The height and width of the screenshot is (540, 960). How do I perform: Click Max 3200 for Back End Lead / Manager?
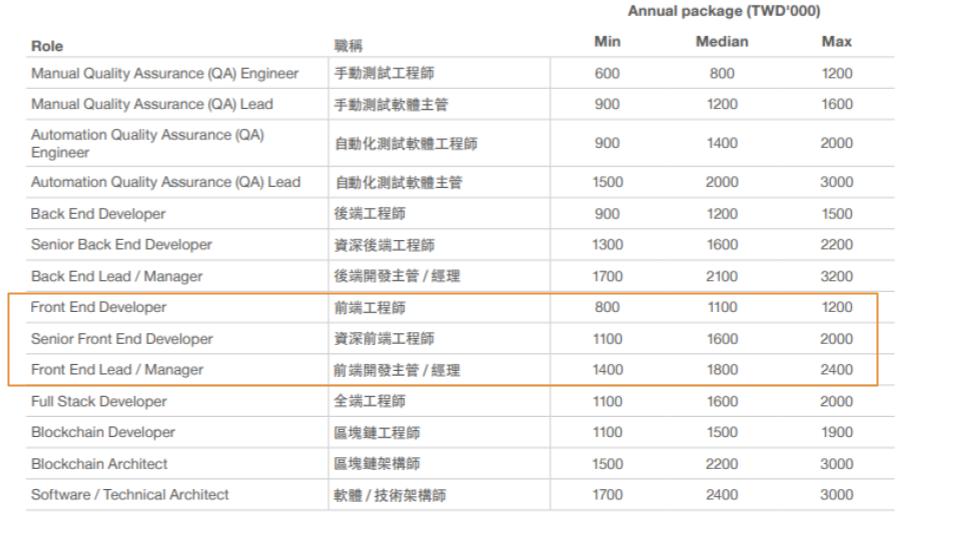click(x=837, y=276)
